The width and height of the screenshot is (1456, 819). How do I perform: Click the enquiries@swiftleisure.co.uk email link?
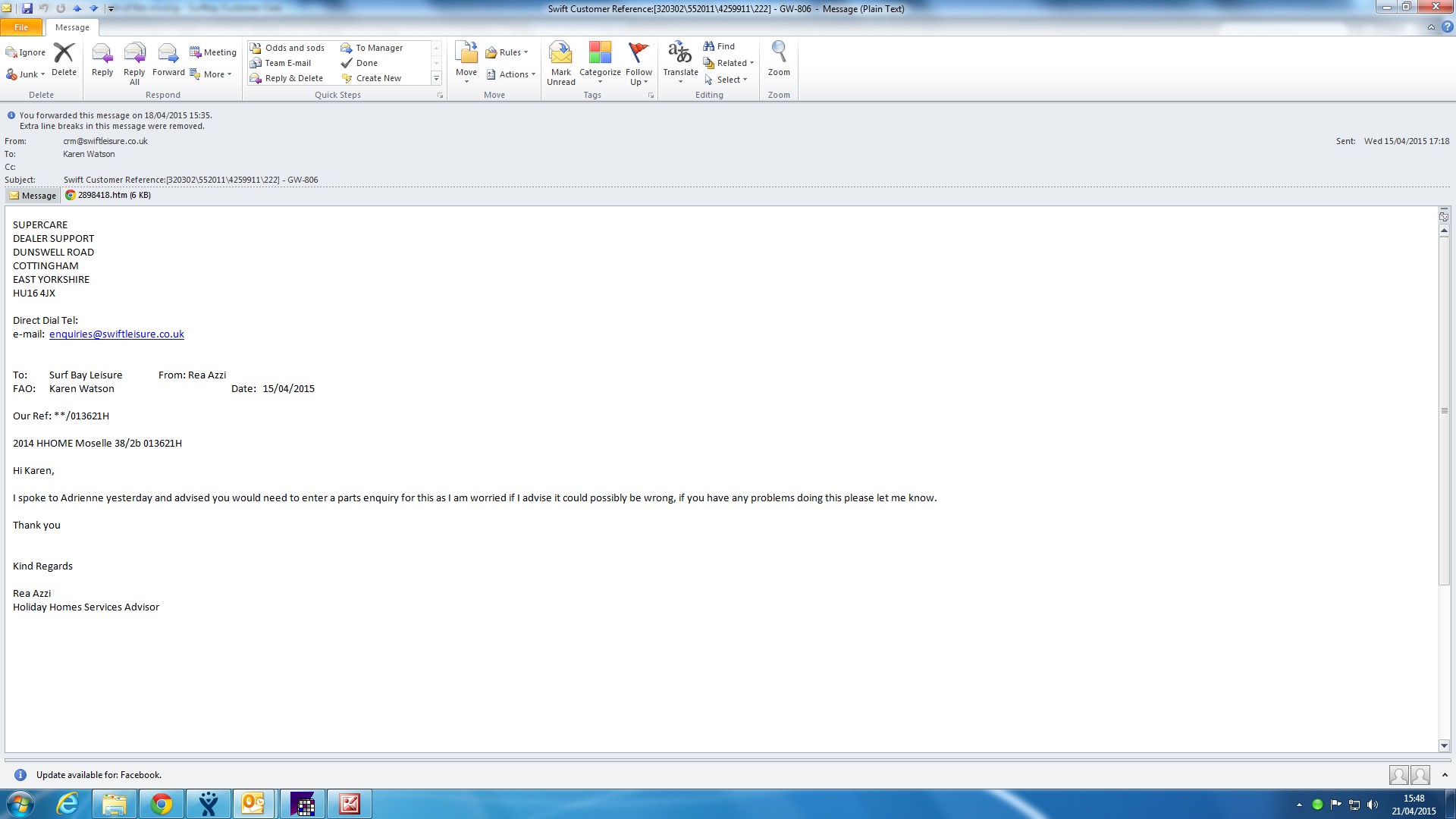coord(117,334)
